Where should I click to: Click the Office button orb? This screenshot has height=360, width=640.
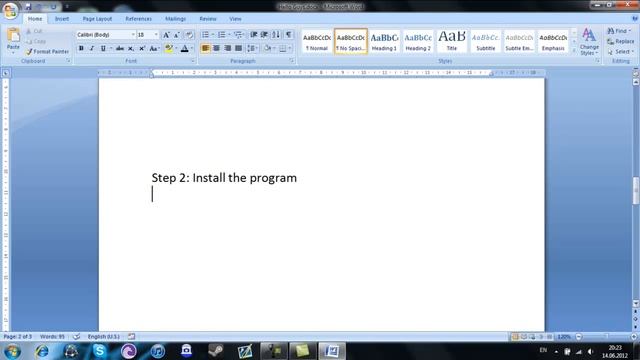tap(10, 10)
